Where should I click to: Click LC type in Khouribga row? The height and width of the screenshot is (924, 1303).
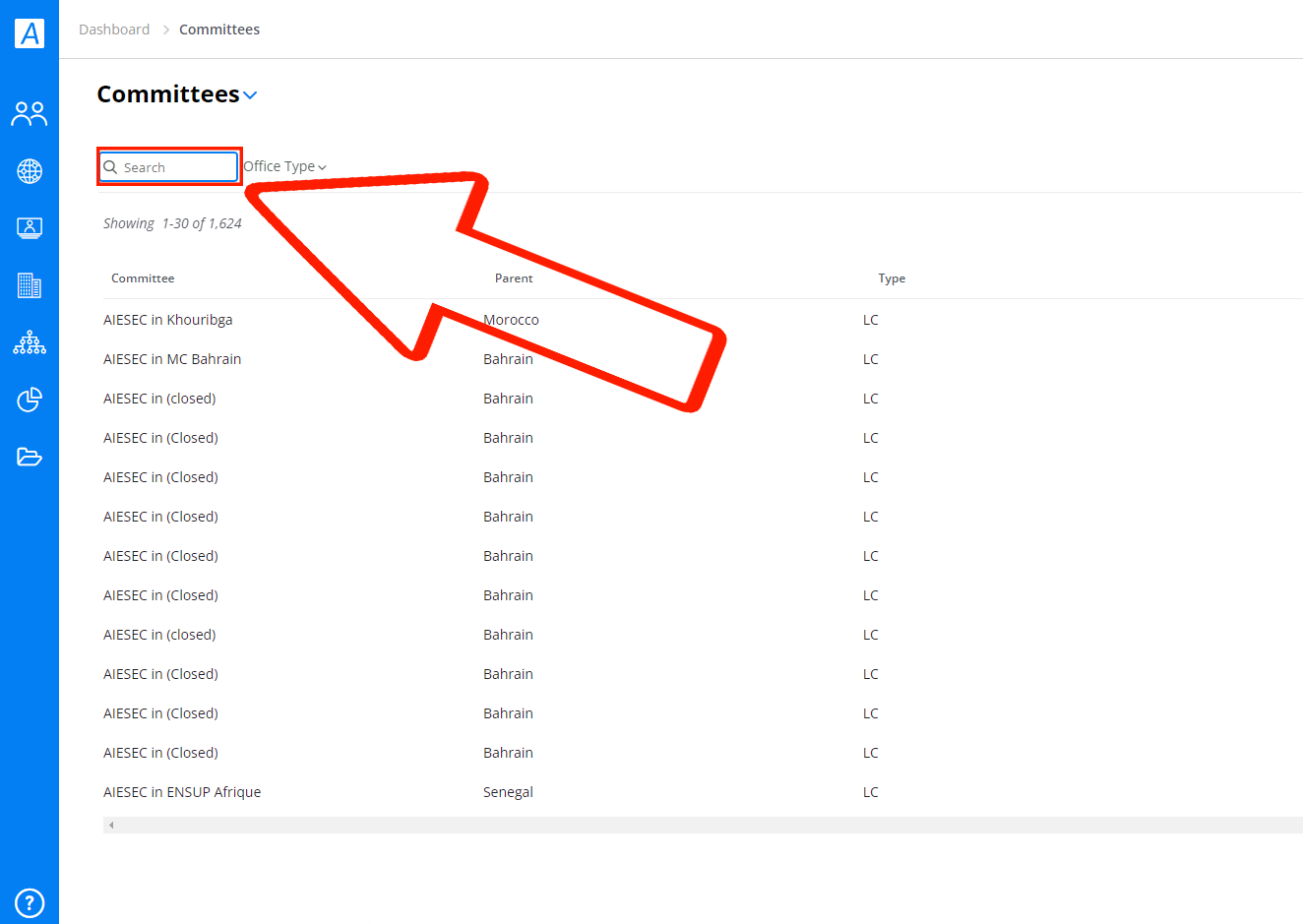[x=871, y=320]
